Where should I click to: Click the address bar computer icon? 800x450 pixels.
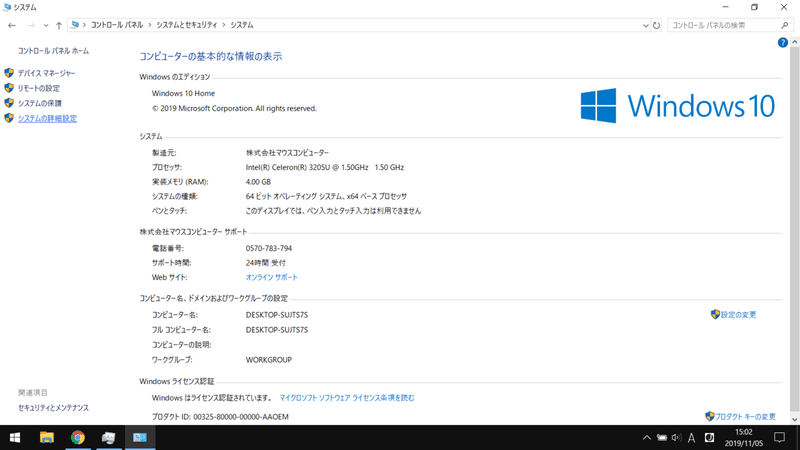pyautogui.click(x=75, y=25)
